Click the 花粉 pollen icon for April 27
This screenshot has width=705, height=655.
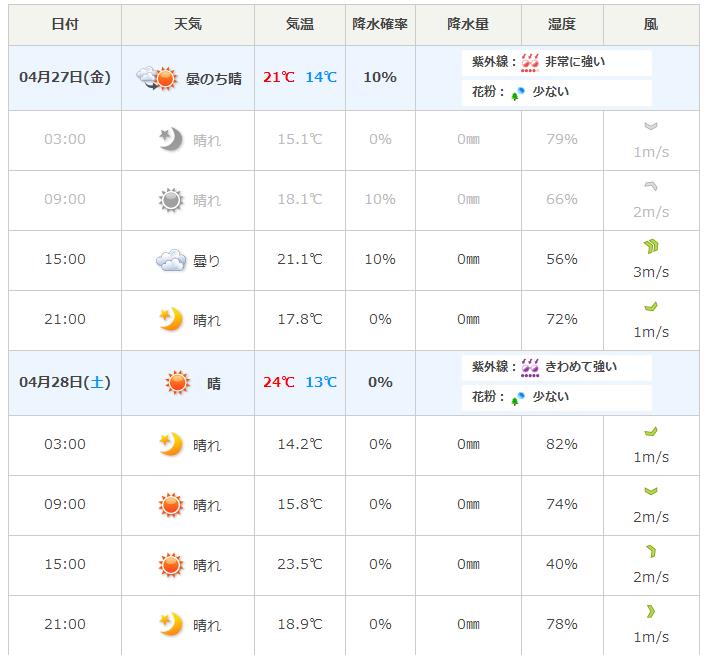pos(518,93)
